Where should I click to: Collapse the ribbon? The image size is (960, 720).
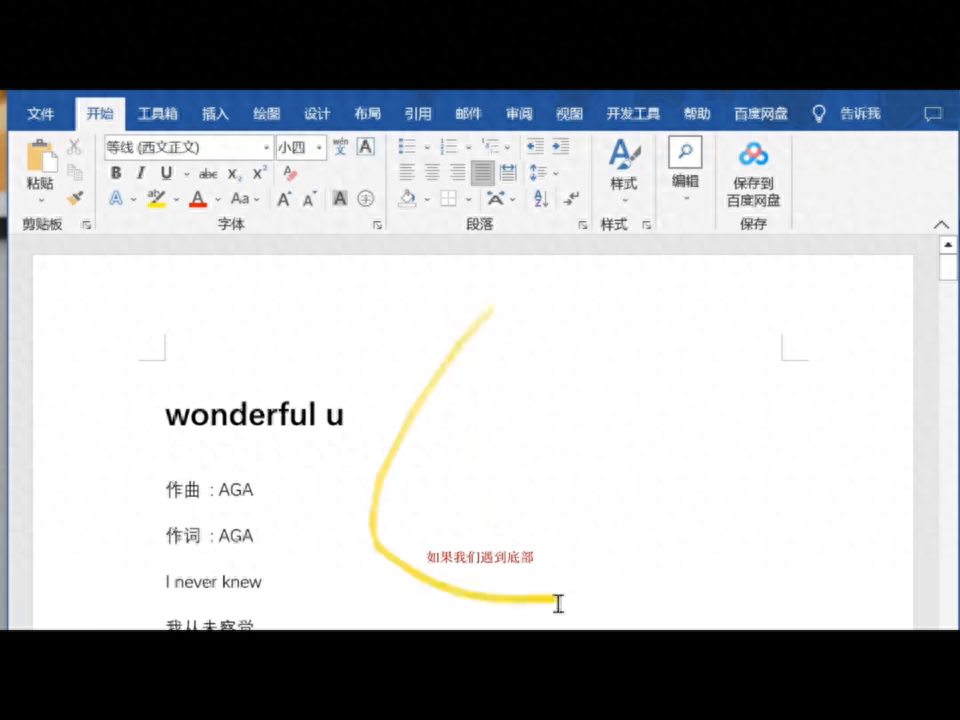click(x=942, y=225)
